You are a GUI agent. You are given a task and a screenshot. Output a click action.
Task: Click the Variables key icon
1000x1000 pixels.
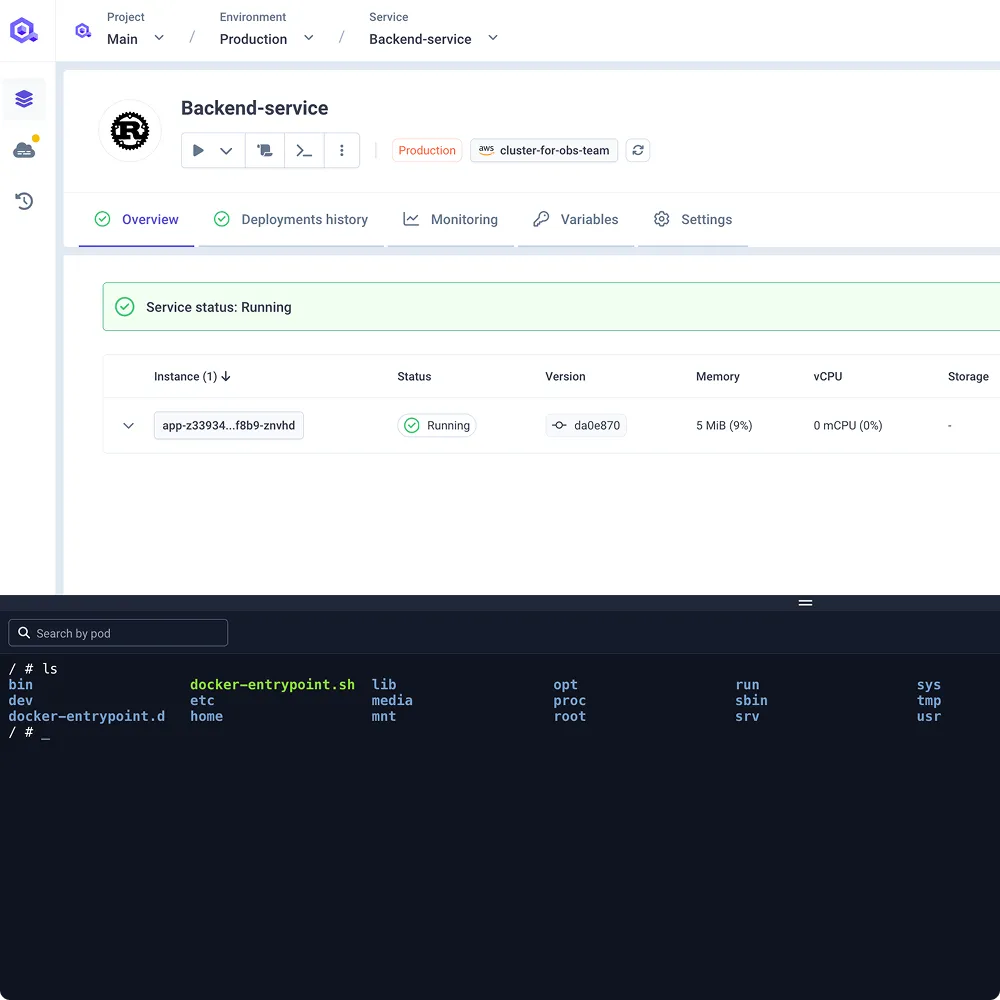(541, 219)
